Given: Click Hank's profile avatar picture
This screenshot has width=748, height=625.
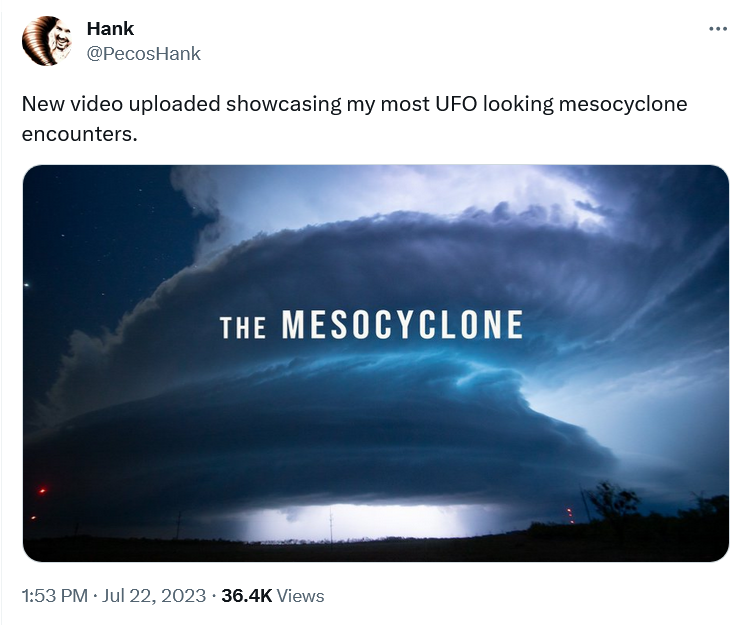Looking at the screenshot, I should tap(47, 41).
